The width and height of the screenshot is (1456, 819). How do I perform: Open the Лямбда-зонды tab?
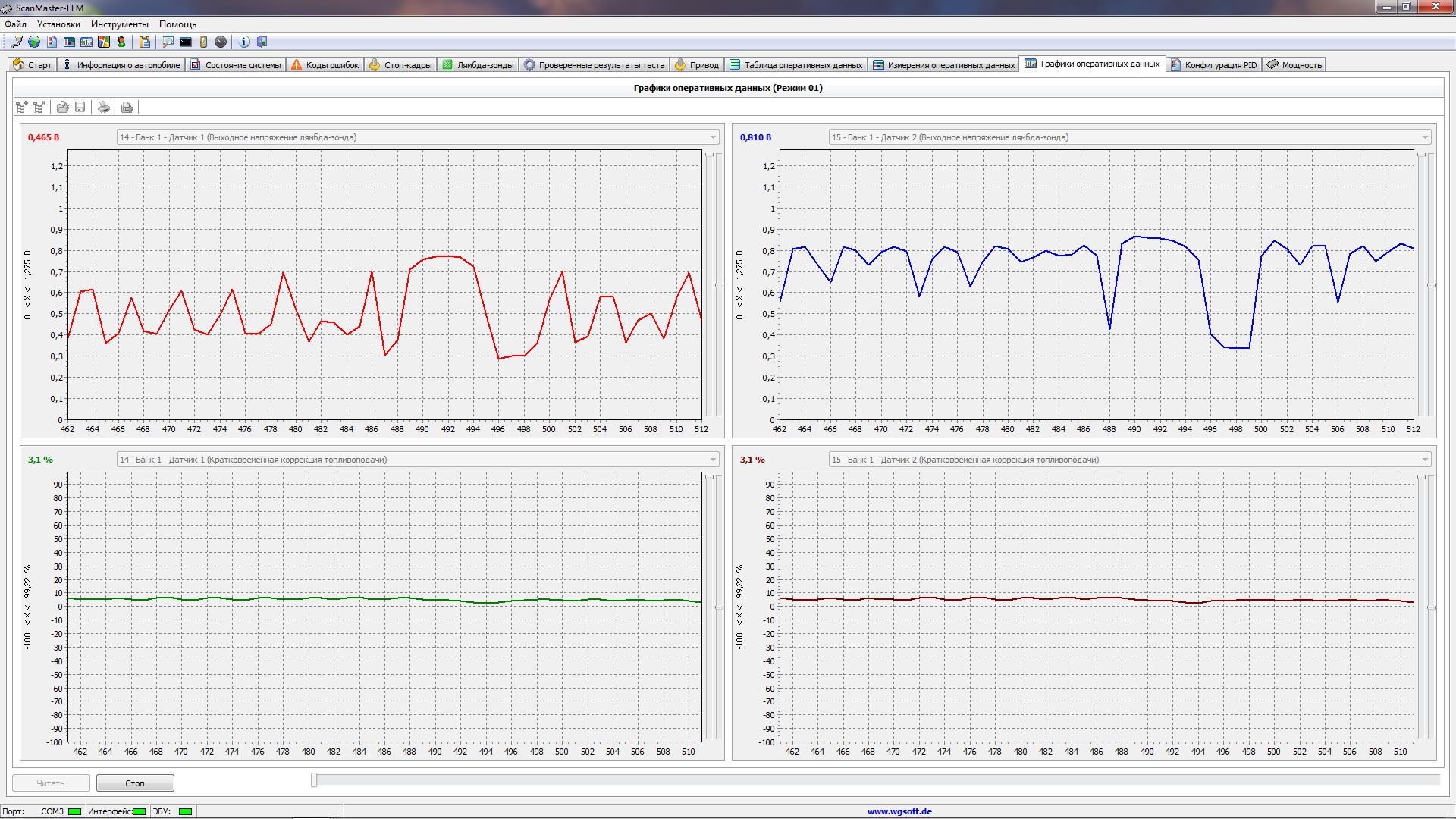(x=479, y=65)
